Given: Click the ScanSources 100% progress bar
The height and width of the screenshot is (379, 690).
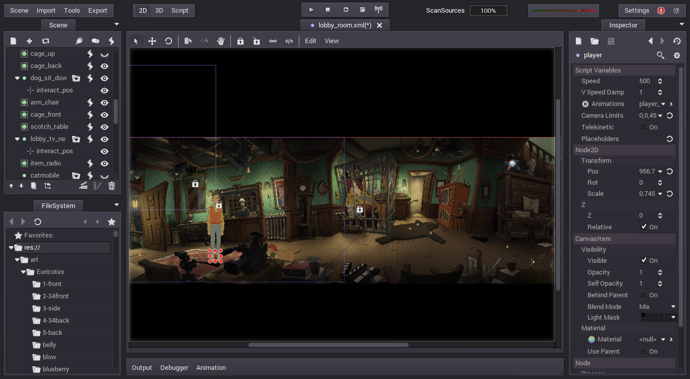Looking at the screenshot, I should click(488, 11).
